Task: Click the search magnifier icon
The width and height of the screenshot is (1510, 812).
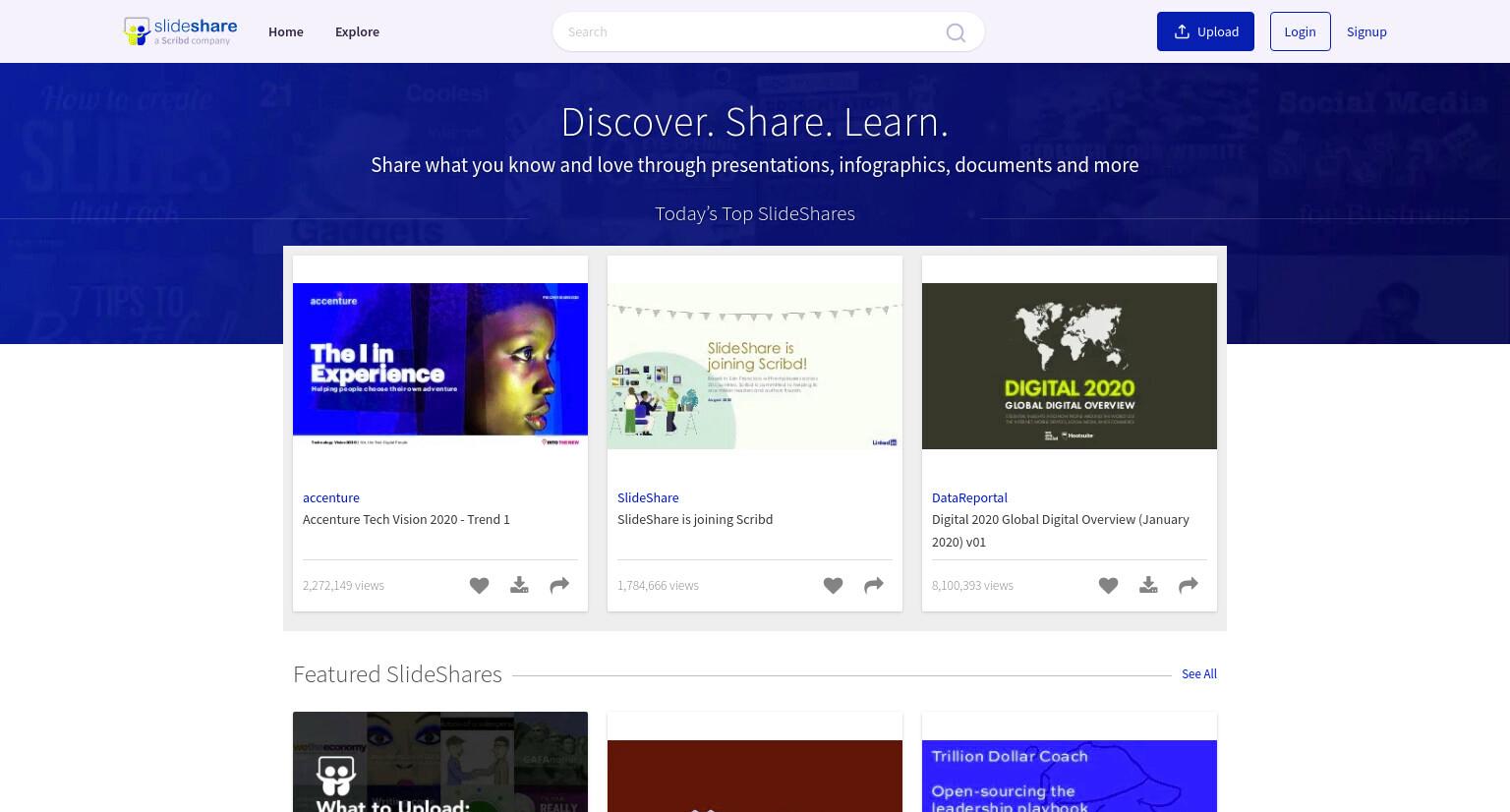Action: (956, 32)
